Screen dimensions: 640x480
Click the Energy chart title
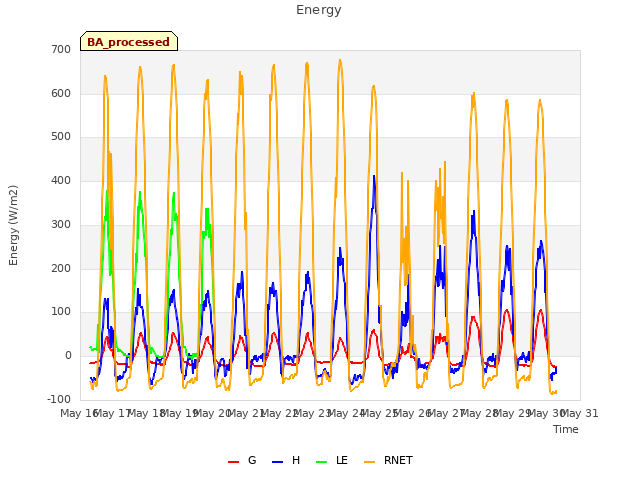tap(319, 10)
